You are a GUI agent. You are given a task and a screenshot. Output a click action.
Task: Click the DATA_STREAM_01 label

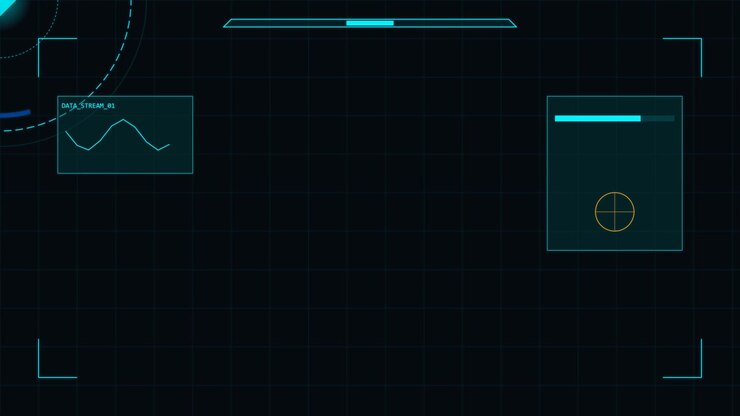coord(88,106)
